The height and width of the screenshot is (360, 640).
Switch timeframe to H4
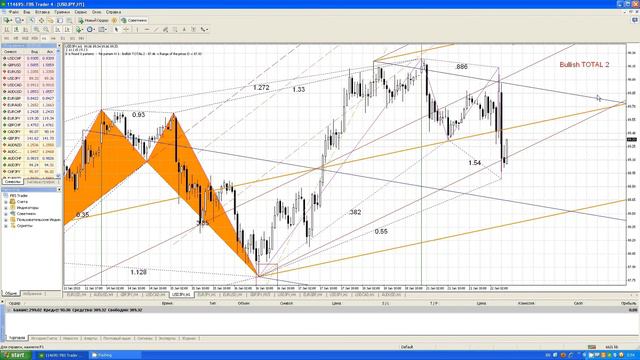53,38
